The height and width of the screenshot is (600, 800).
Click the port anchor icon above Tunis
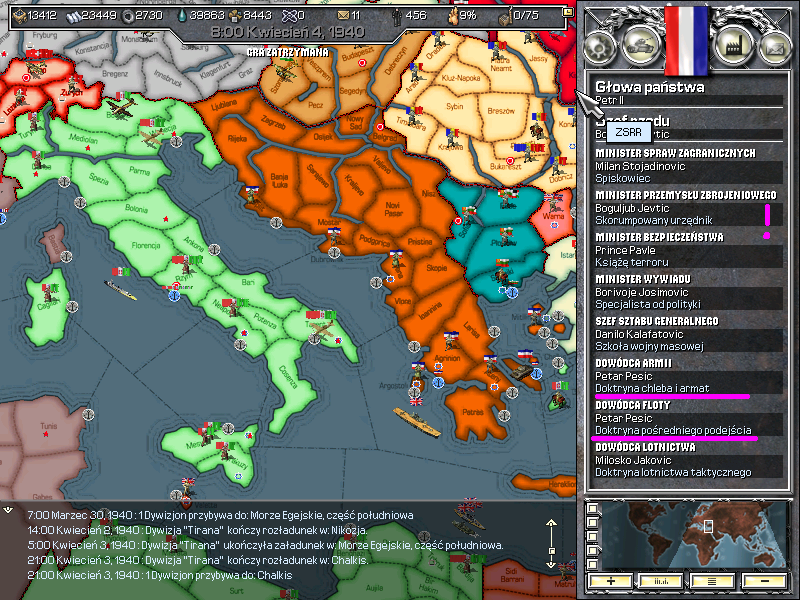[89, 414]
